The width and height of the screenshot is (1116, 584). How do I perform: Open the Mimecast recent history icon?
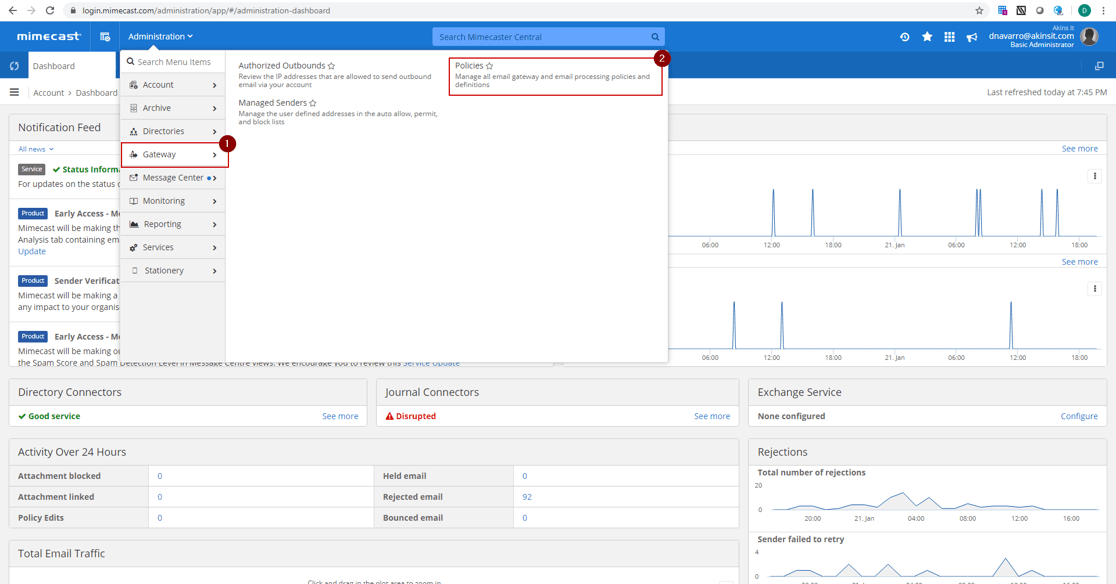point(904,36)
